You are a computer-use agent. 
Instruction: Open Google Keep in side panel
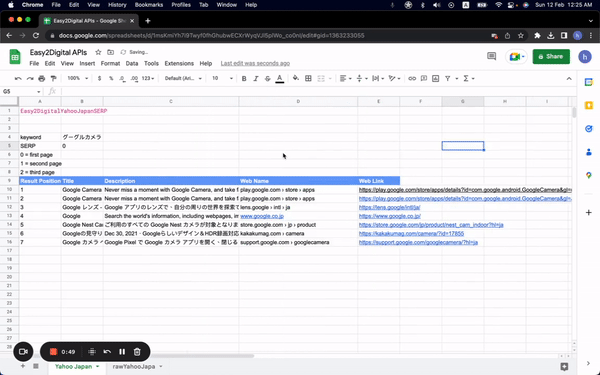[589, 105]
